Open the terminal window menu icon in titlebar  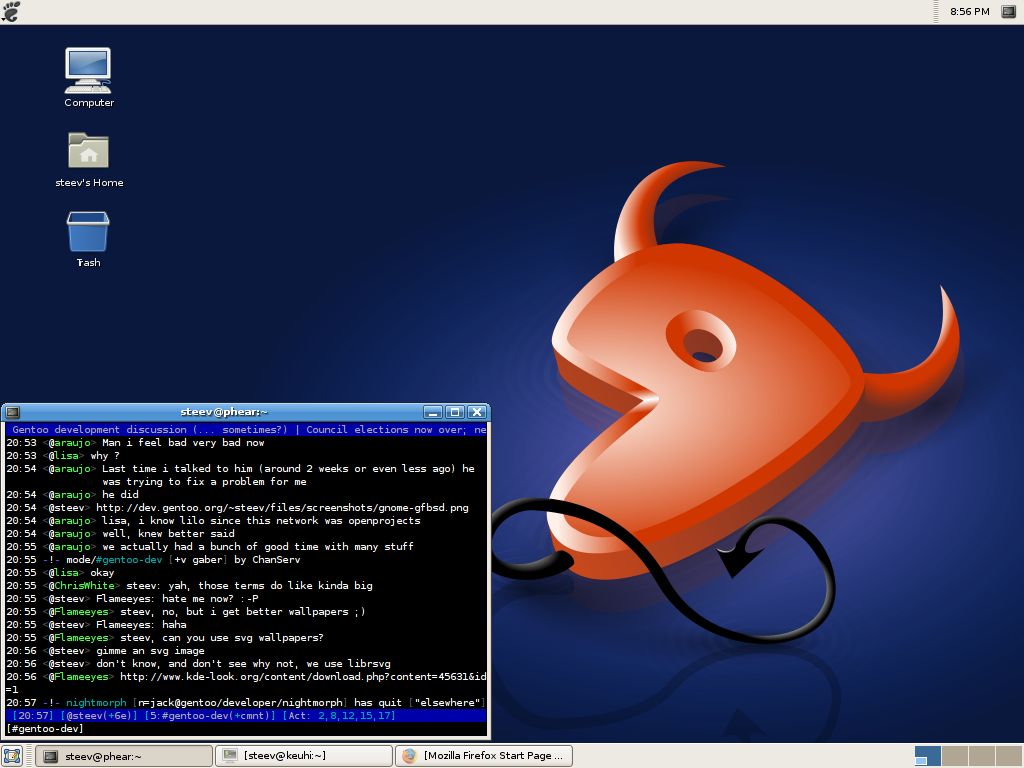coord(13,412)
